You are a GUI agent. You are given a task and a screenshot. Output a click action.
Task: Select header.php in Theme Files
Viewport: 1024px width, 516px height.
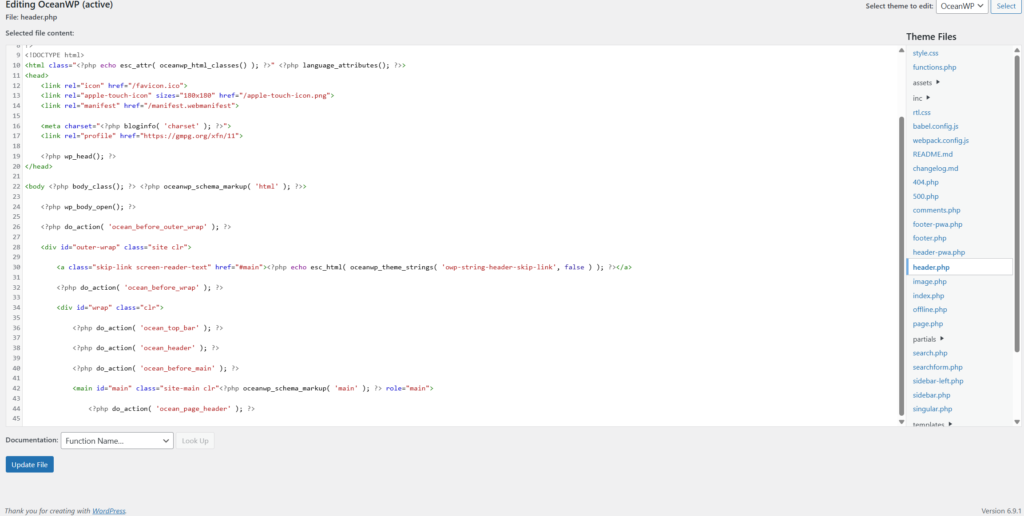click(x=931, y=268)
